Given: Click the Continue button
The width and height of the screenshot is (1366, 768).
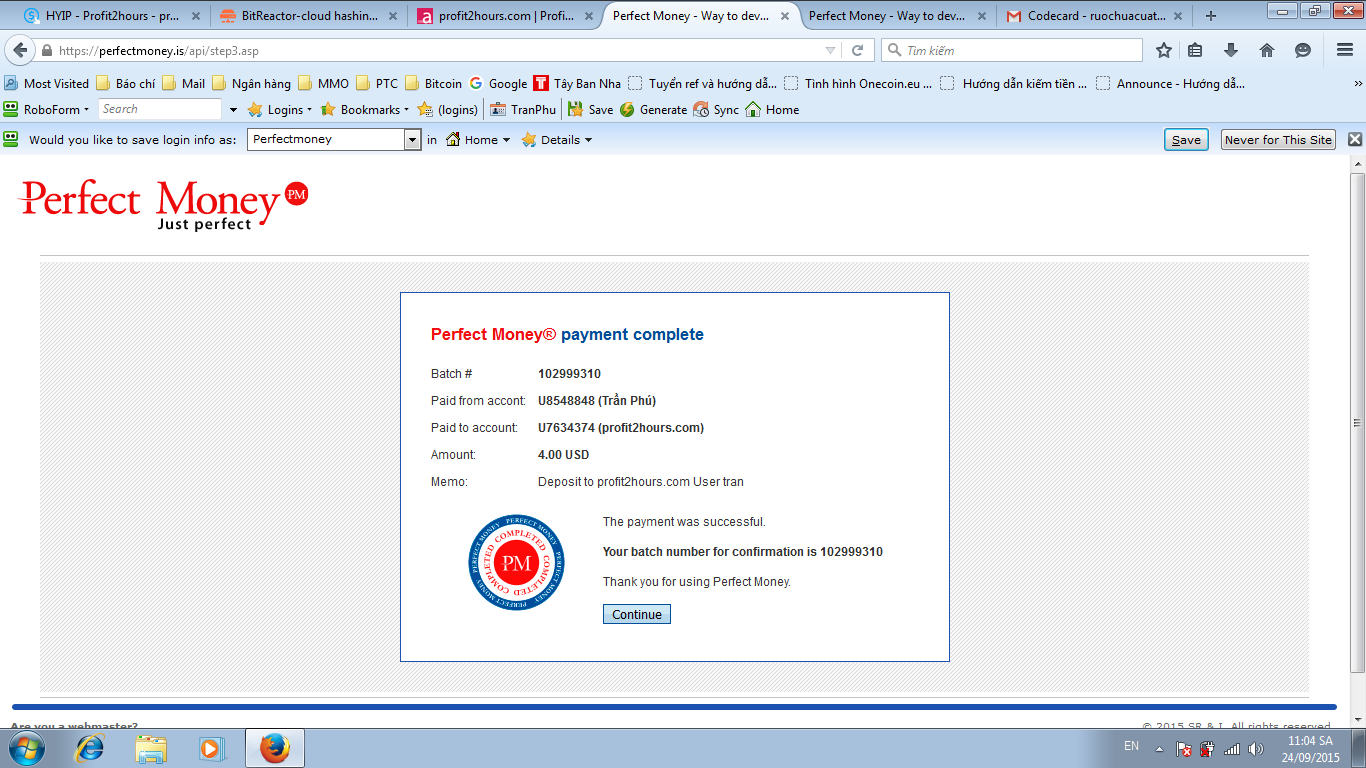Looking at the screenshot, I should (637, 614).
